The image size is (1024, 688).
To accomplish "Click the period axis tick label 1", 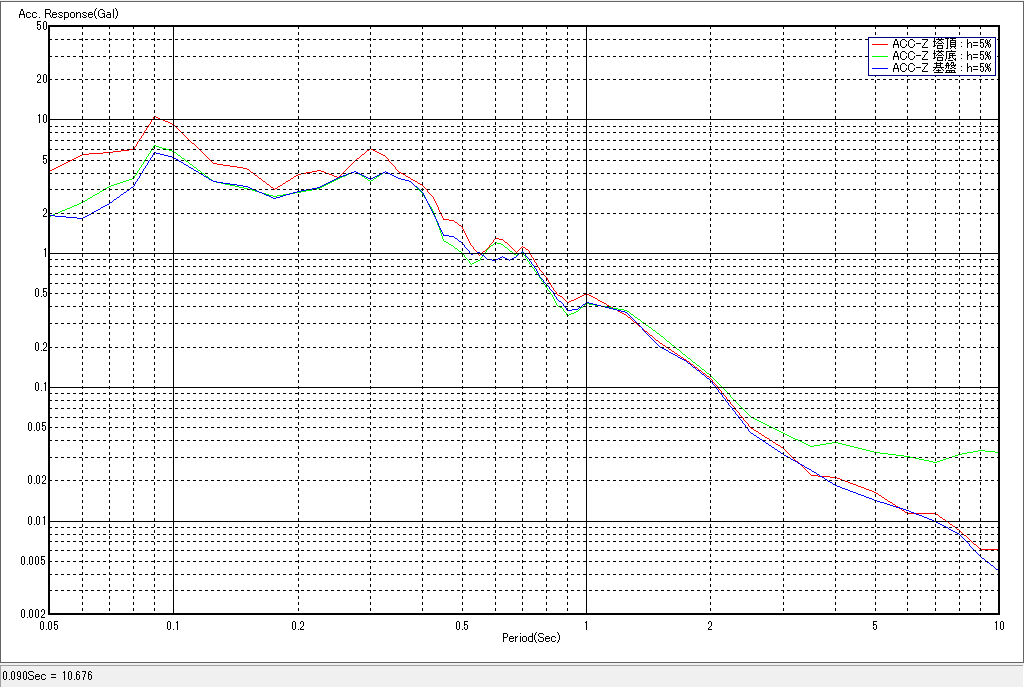I will (x=586, y=625).
